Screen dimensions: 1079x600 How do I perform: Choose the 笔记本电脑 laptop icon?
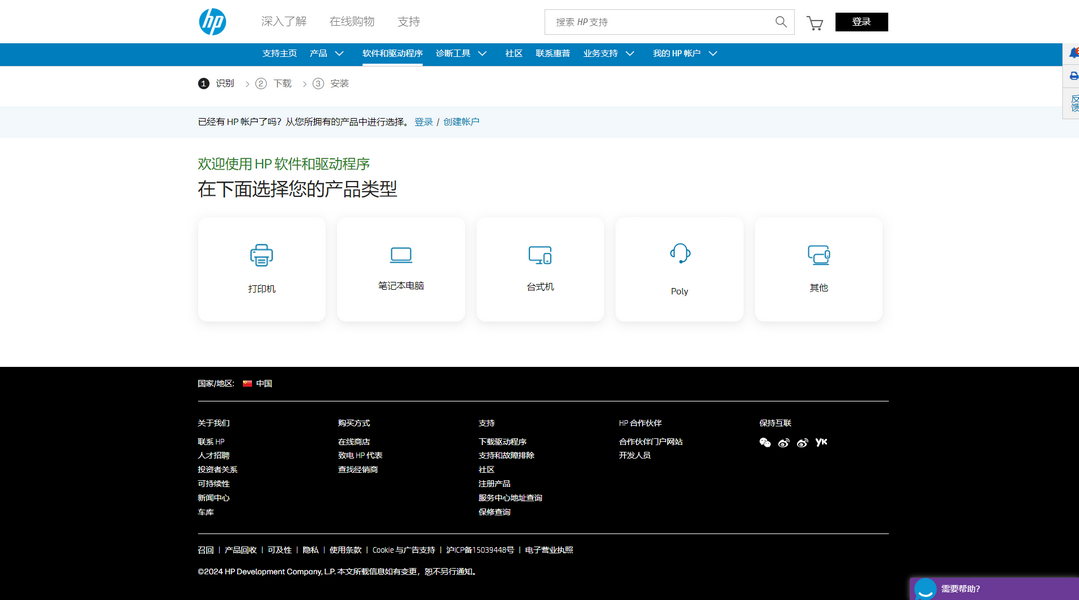401,255
